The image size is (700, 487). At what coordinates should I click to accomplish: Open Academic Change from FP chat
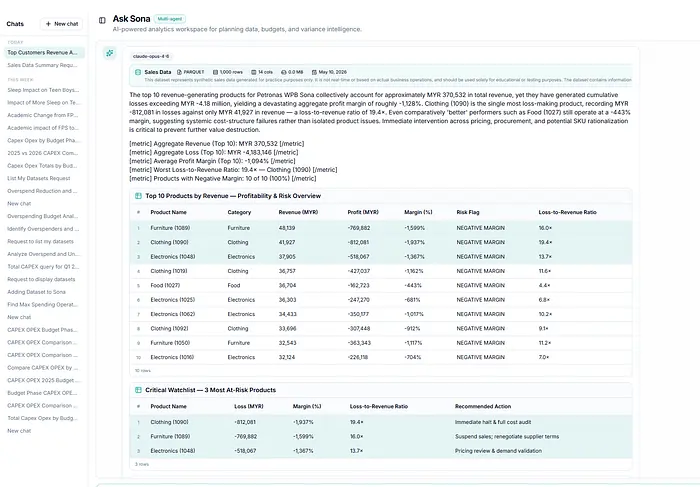[44, 115]
